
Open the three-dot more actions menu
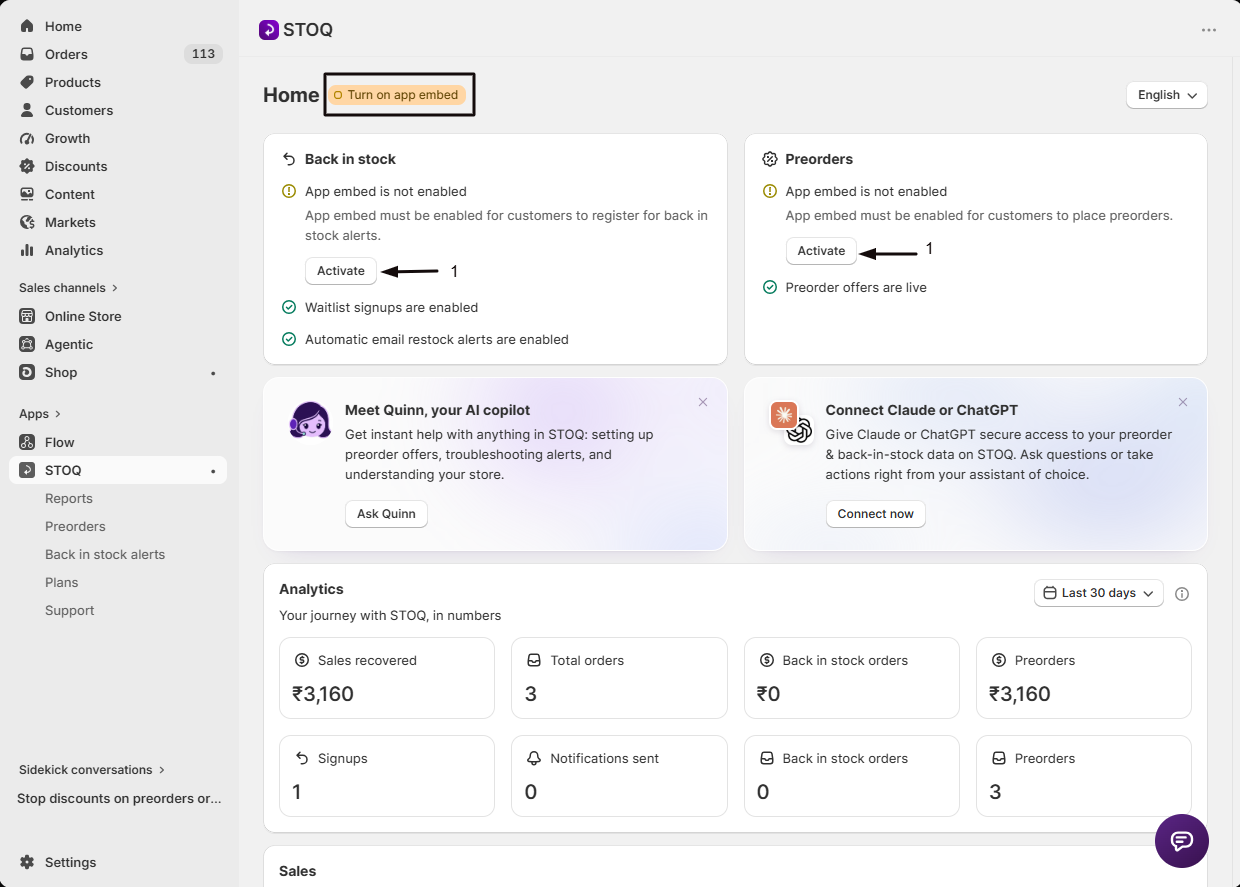click(1209, 30)
